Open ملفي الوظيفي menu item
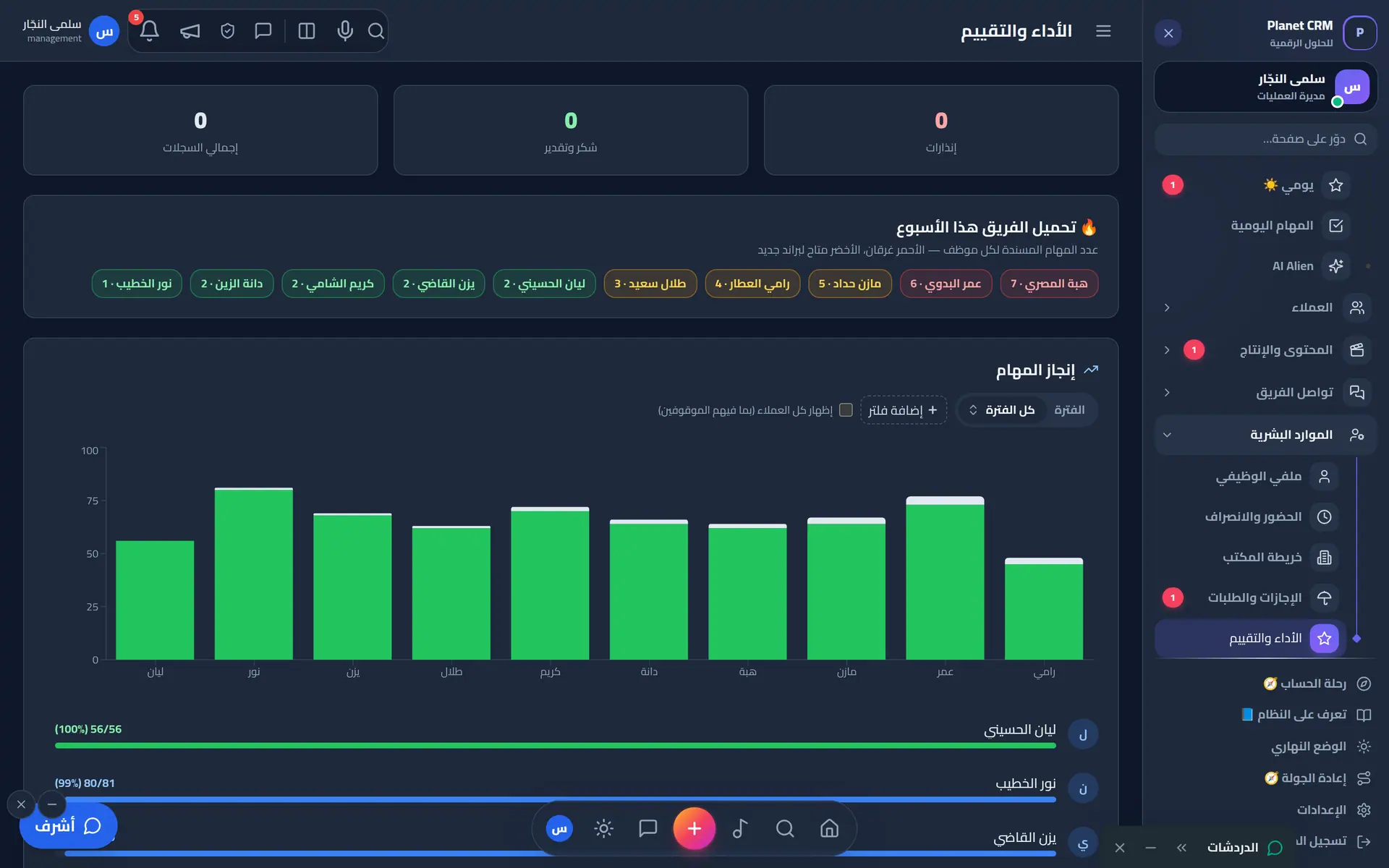 click(1251, 476)
